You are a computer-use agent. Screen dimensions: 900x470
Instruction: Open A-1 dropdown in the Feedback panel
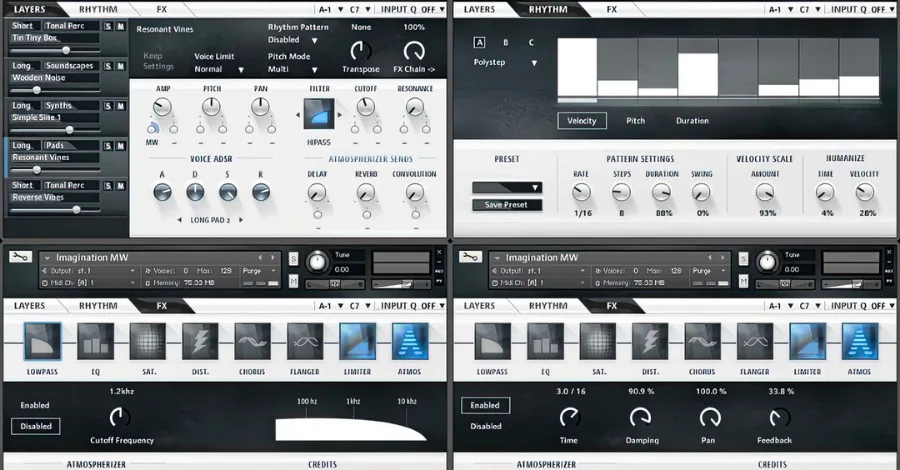781,306
